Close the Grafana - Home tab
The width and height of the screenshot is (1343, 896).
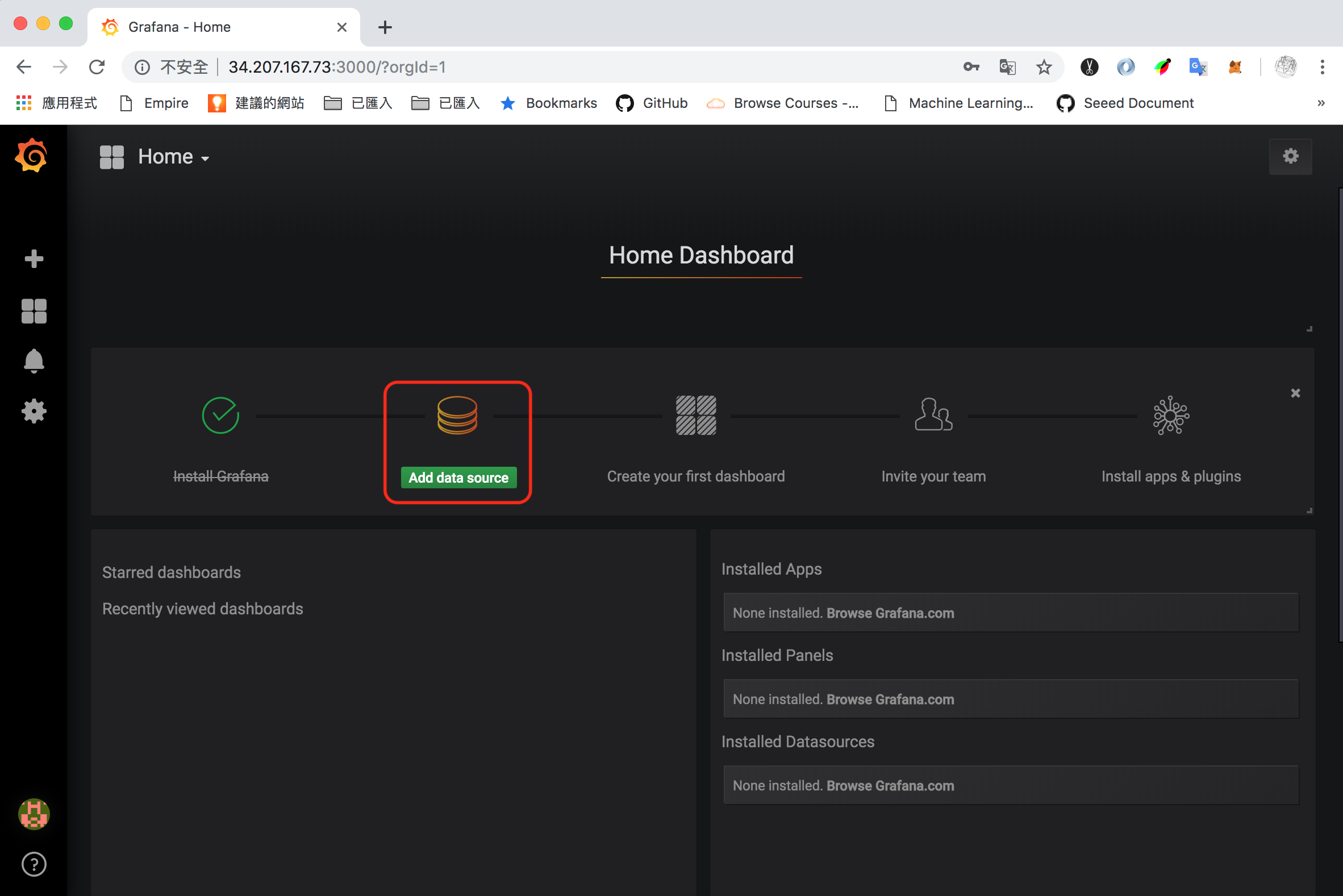(x=342, y=27)
